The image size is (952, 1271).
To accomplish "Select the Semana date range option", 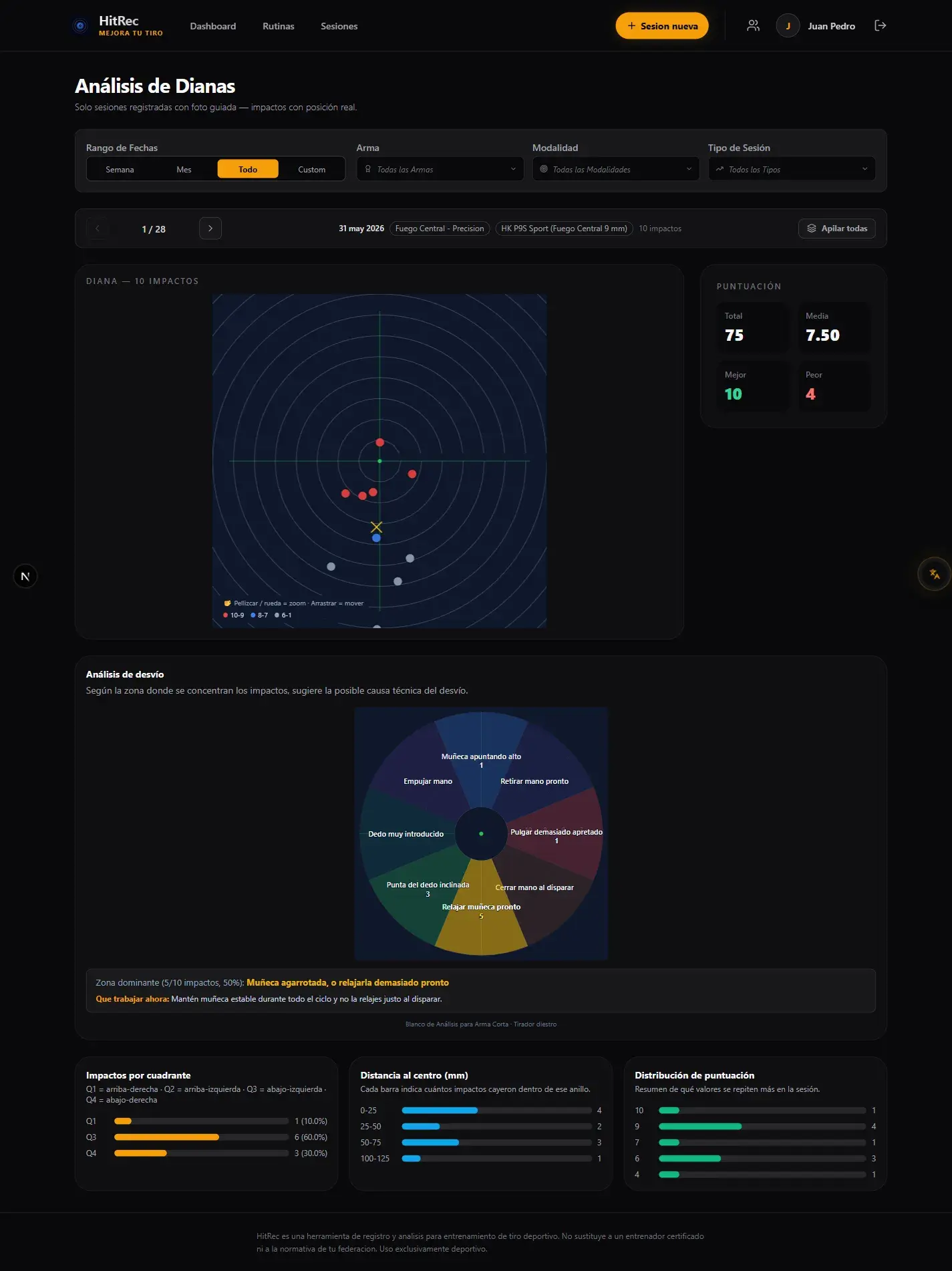I will 120,170.
